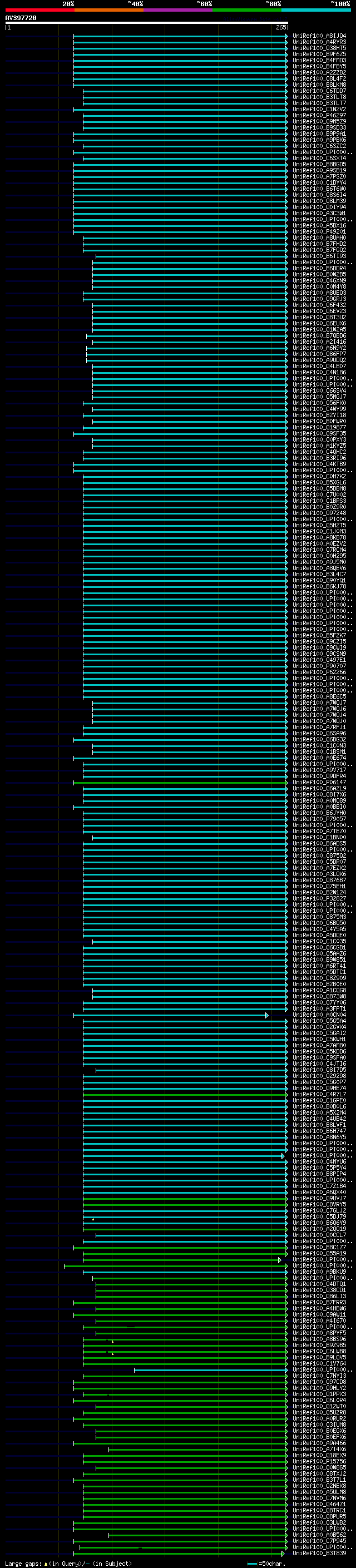Select hit label UniRef100_Q4MYU6
Screen dimensions: 356x1568
point(319,1161)
